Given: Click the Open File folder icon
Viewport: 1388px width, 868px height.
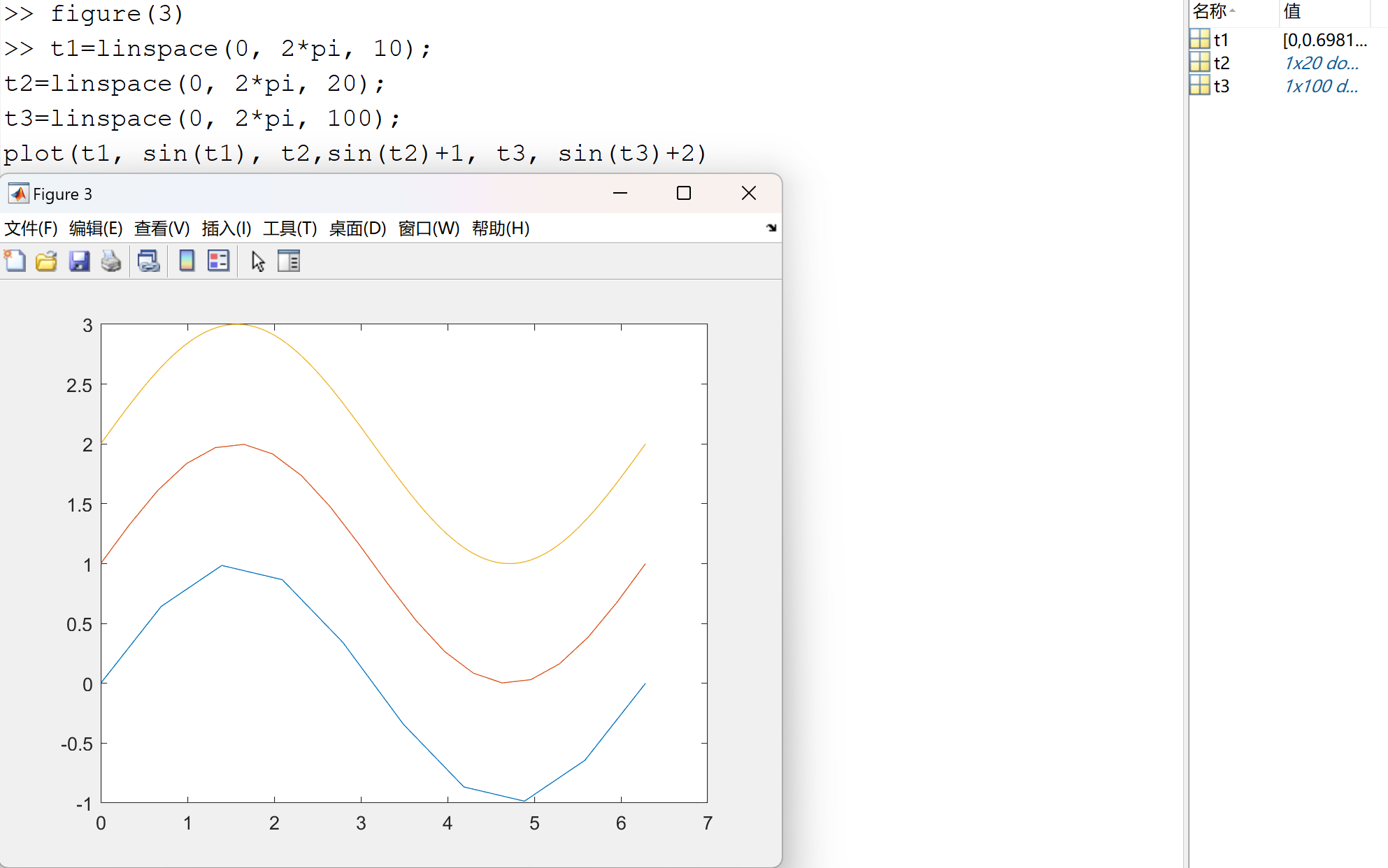Looking at the screenshot, I should click(46, 261).
